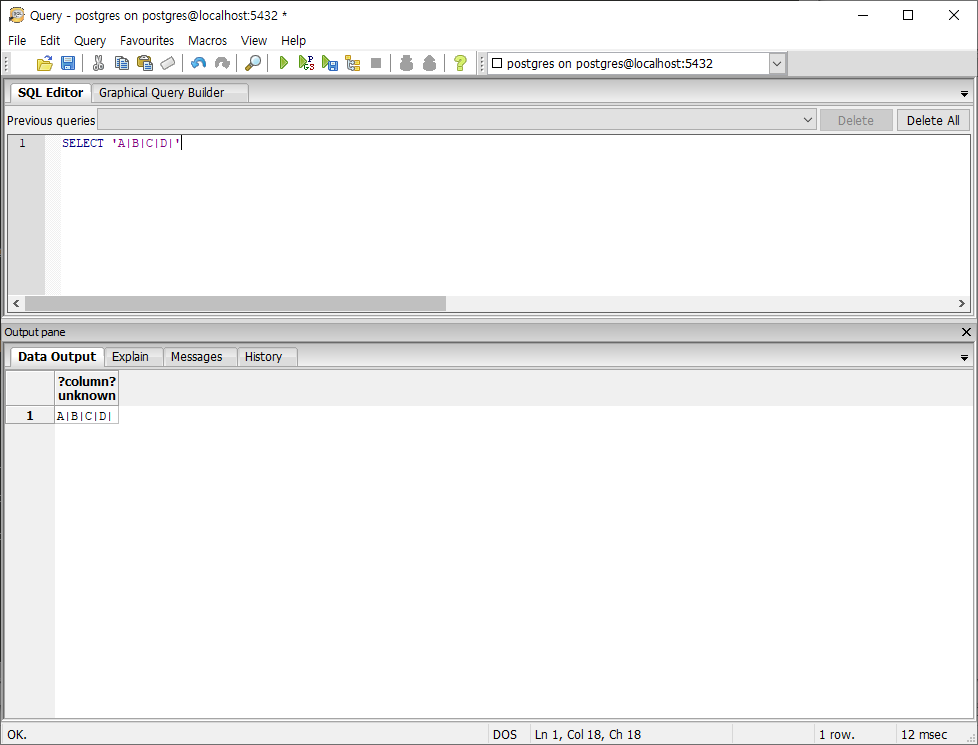978x745 pixels.
Task: Click the Rollback transaction icon
Action: pos(429,63)
